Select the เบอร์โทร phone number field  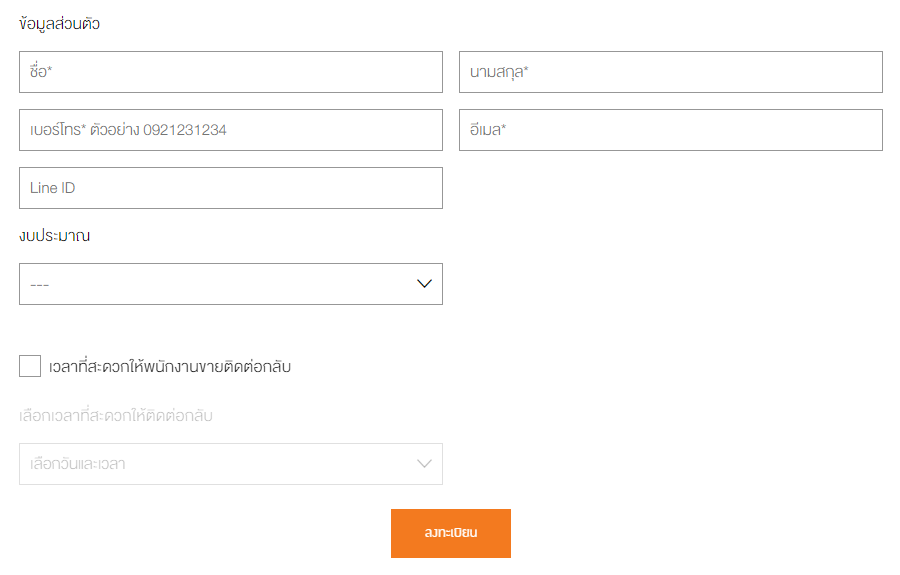[230, 130]
